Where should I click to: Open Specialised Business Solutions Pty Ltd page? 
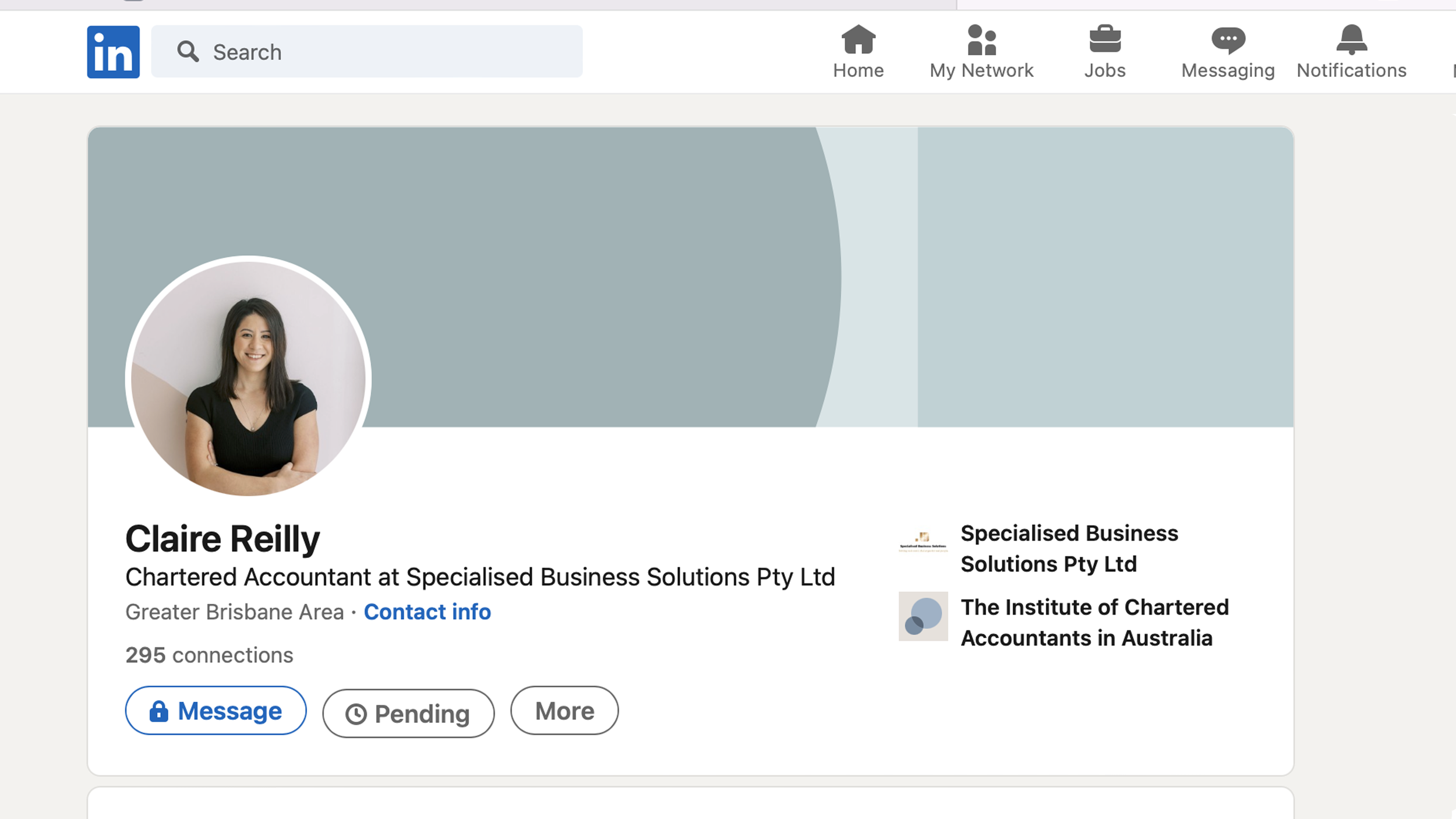[1069, 548]
